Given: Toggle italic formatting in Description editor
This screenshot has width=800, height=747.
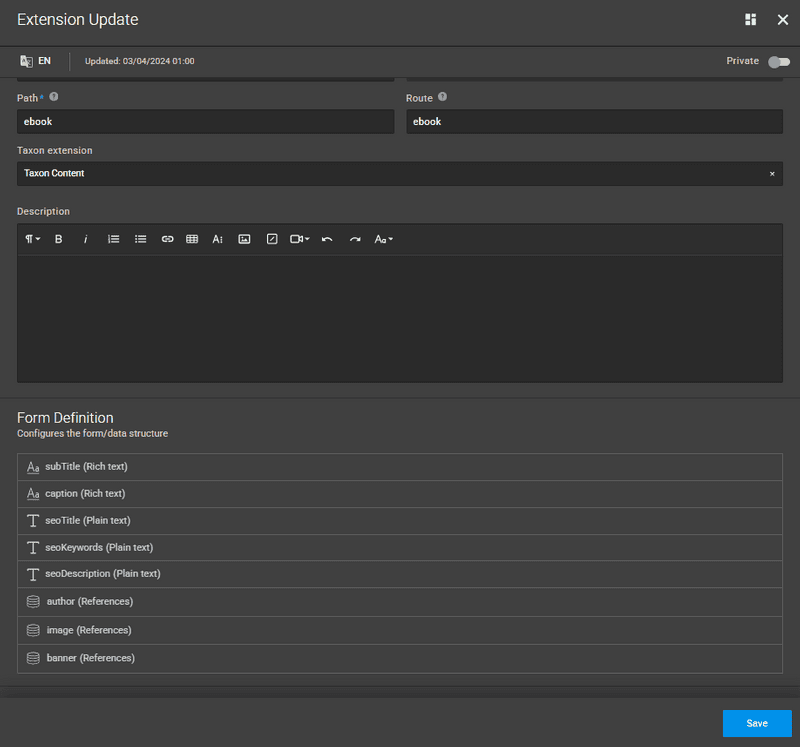Looking at the screenshot, I should click(86, 239).
